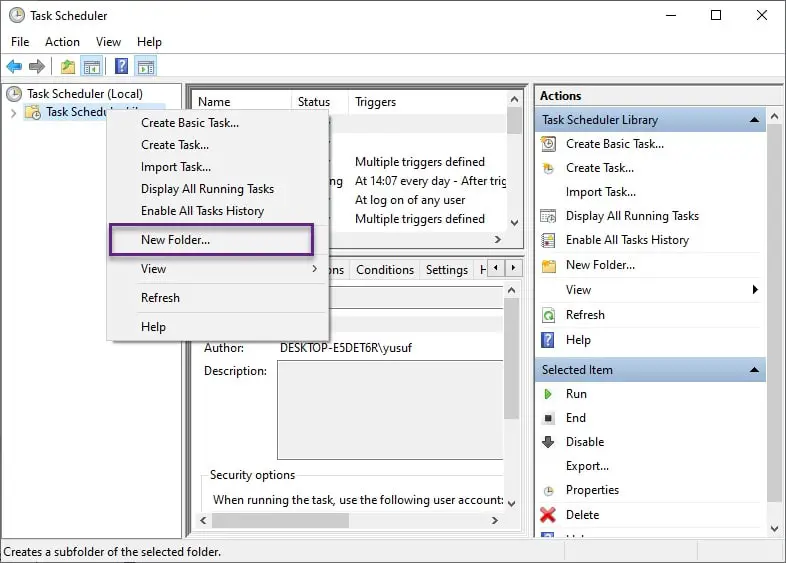Viewport: 786px width, 563px height.
Task: Click the Forward arrow toolbar icon
Action: click(x=37, y=66)
